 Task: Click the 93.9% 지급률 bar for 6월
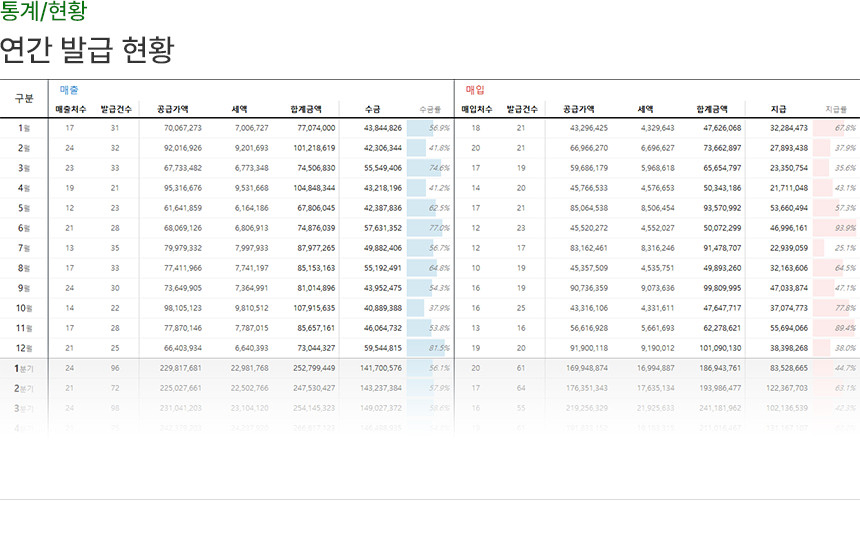pyautogui.click(x=835, y=228)
